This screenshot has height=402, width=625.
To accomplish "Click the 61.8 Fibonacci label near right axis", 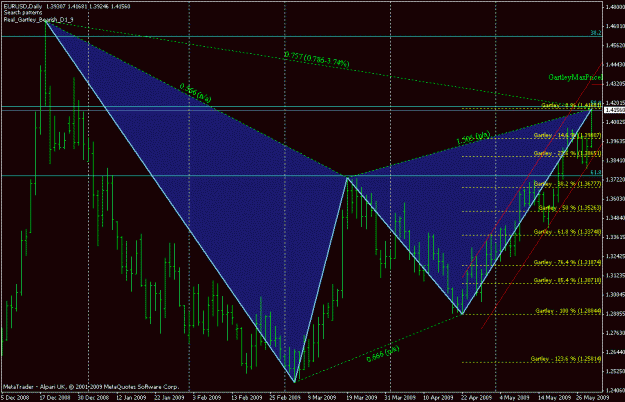I will click(x=596, y=172).
